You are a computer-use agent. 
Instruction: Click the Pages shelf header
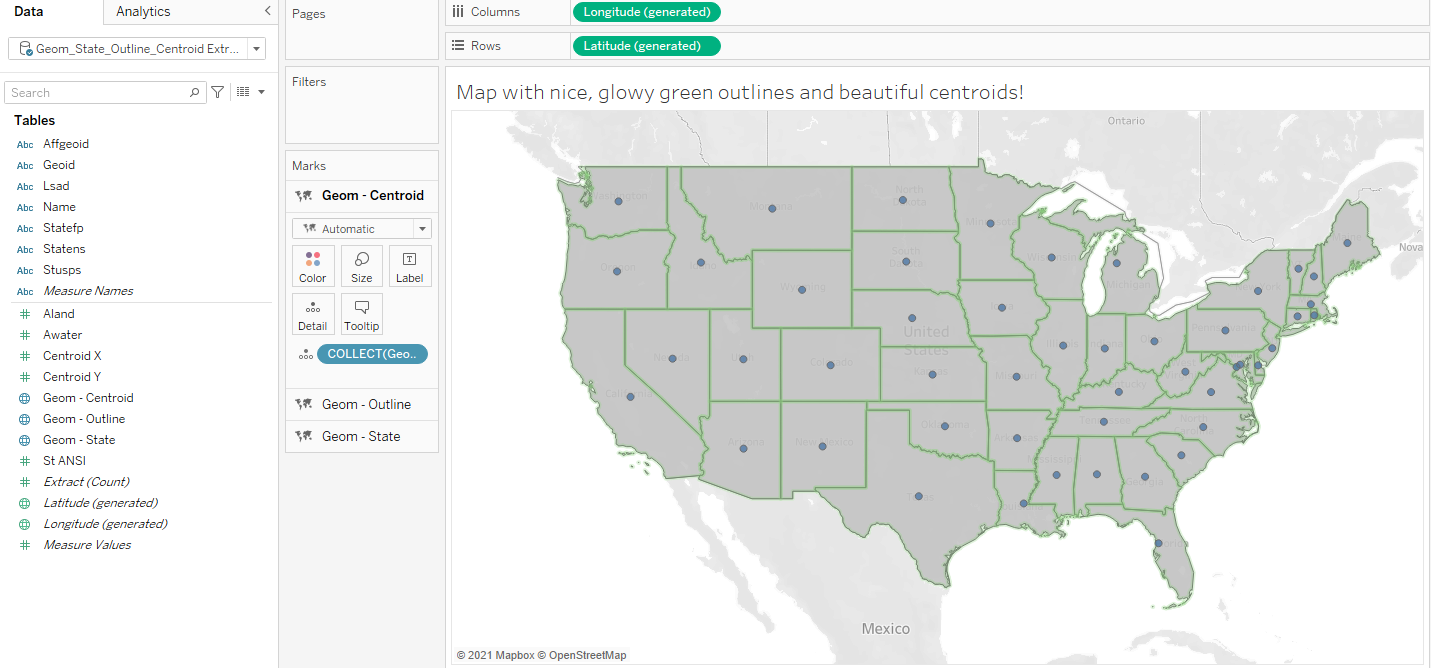coord(309,14)
